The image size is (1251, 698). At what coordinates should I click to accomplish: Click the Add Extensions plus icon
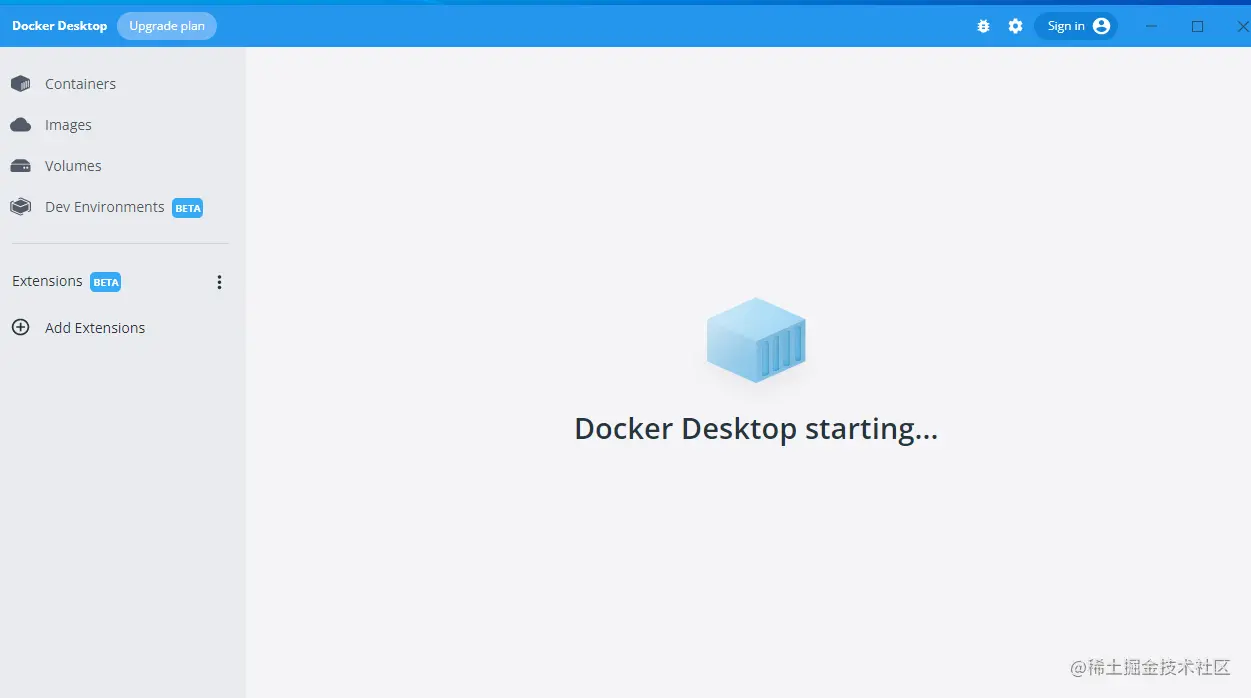20,327
